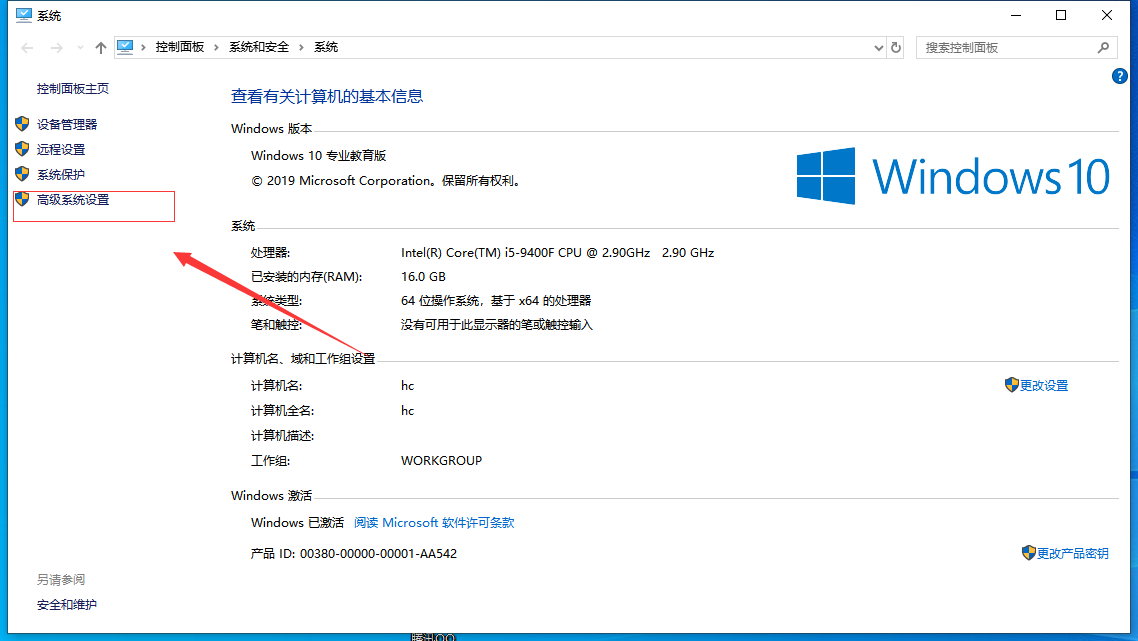
Task: Click shield icon beside 系统保护
Action: click(x=22, y=174)
